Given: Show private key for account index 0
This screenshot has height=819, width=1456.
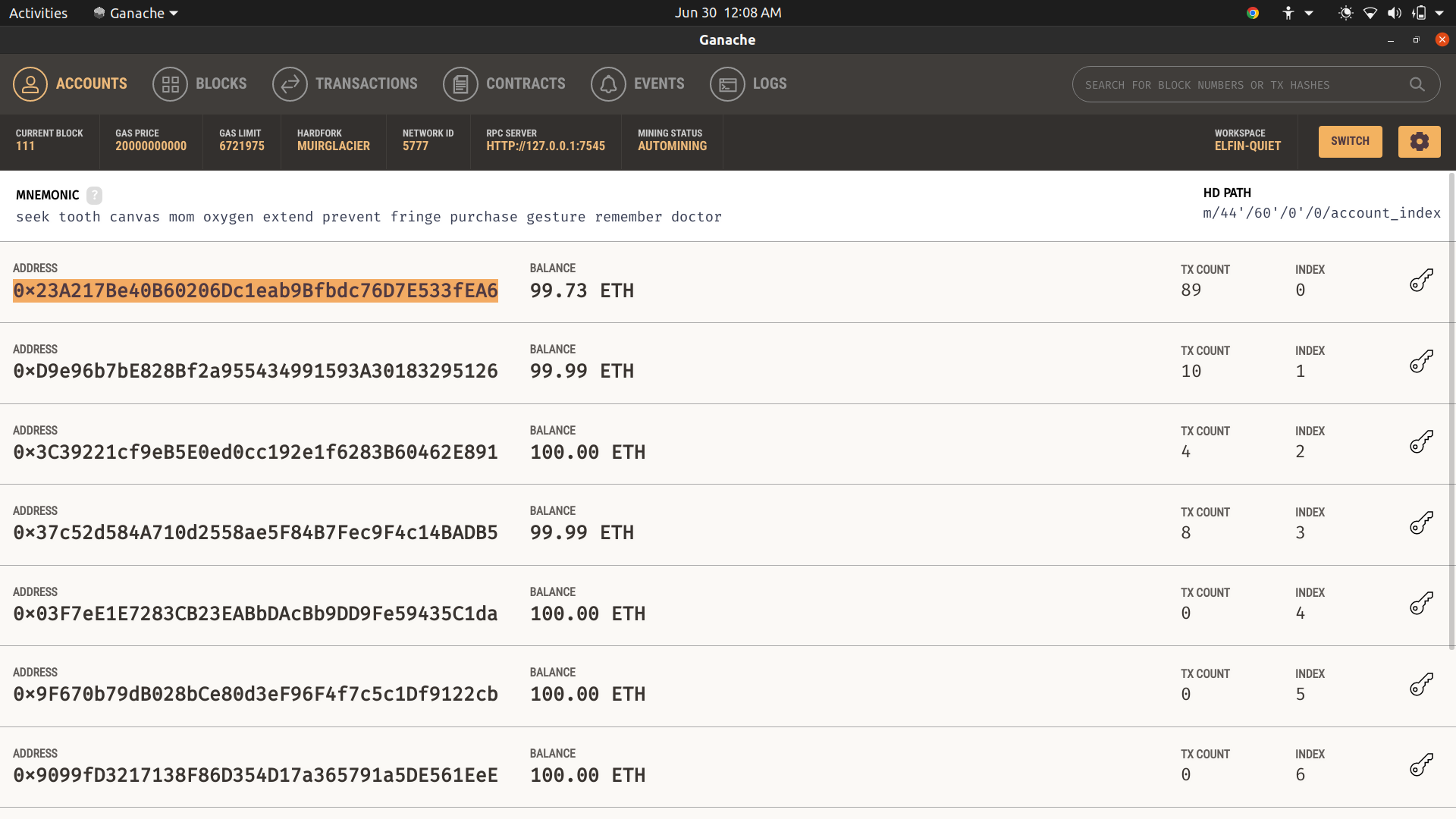Looking at the screenshot, I should click(x=1421, y=281).
